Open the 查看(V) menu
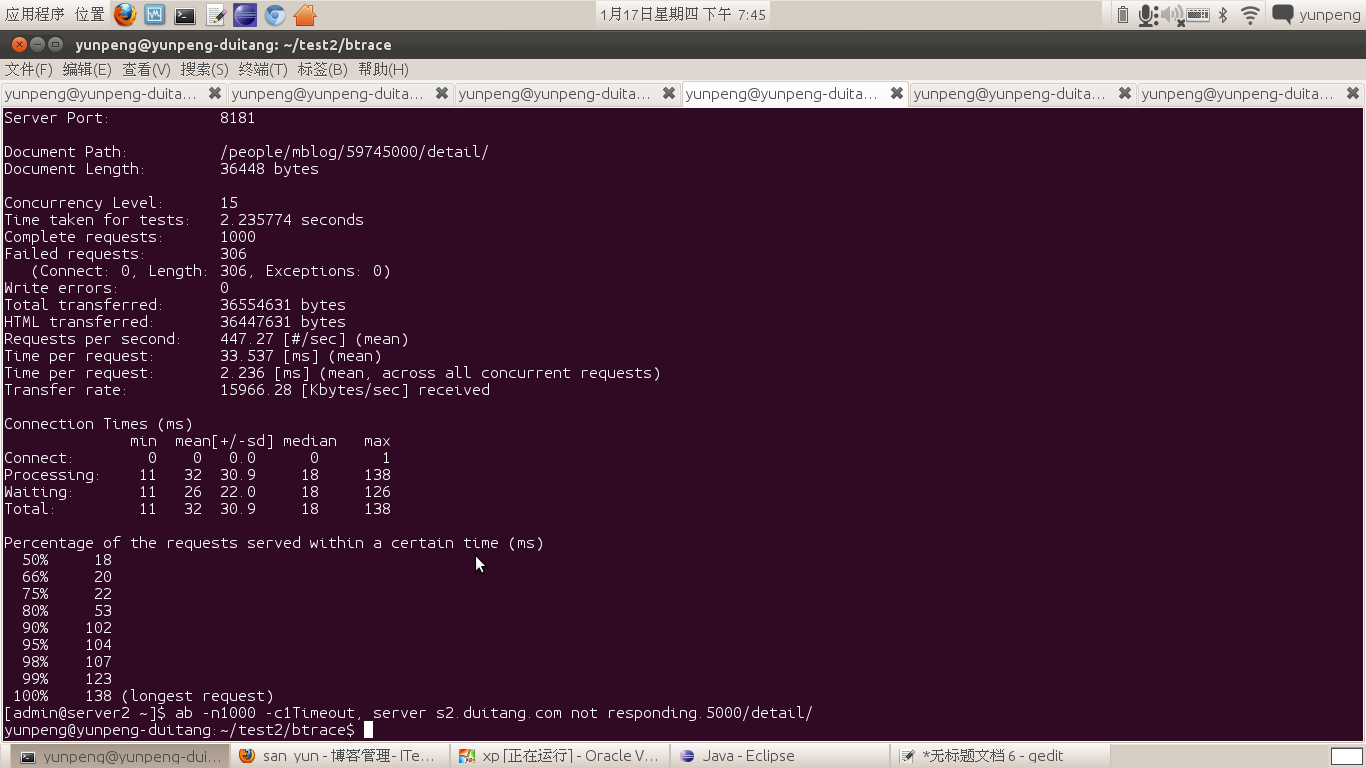 (x=146, y=69)
